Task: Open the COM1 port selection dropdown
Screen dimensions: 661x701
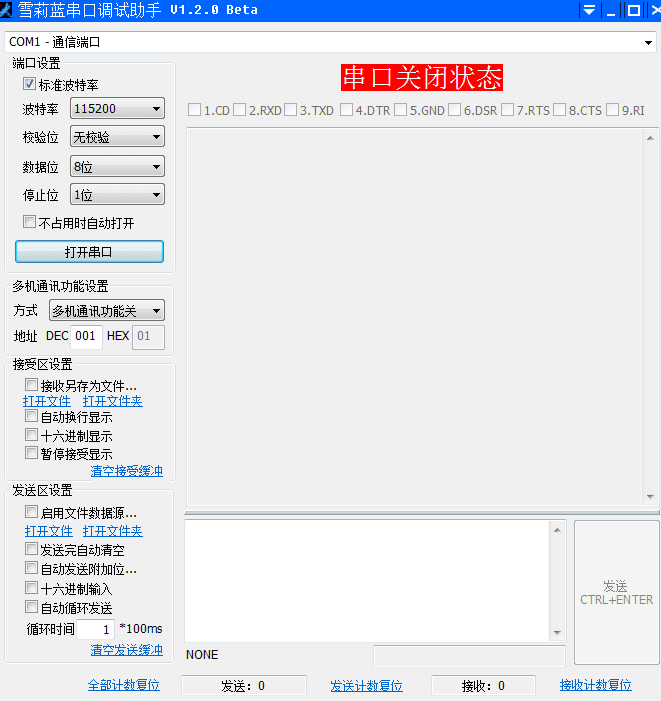Action: [330, 42]
